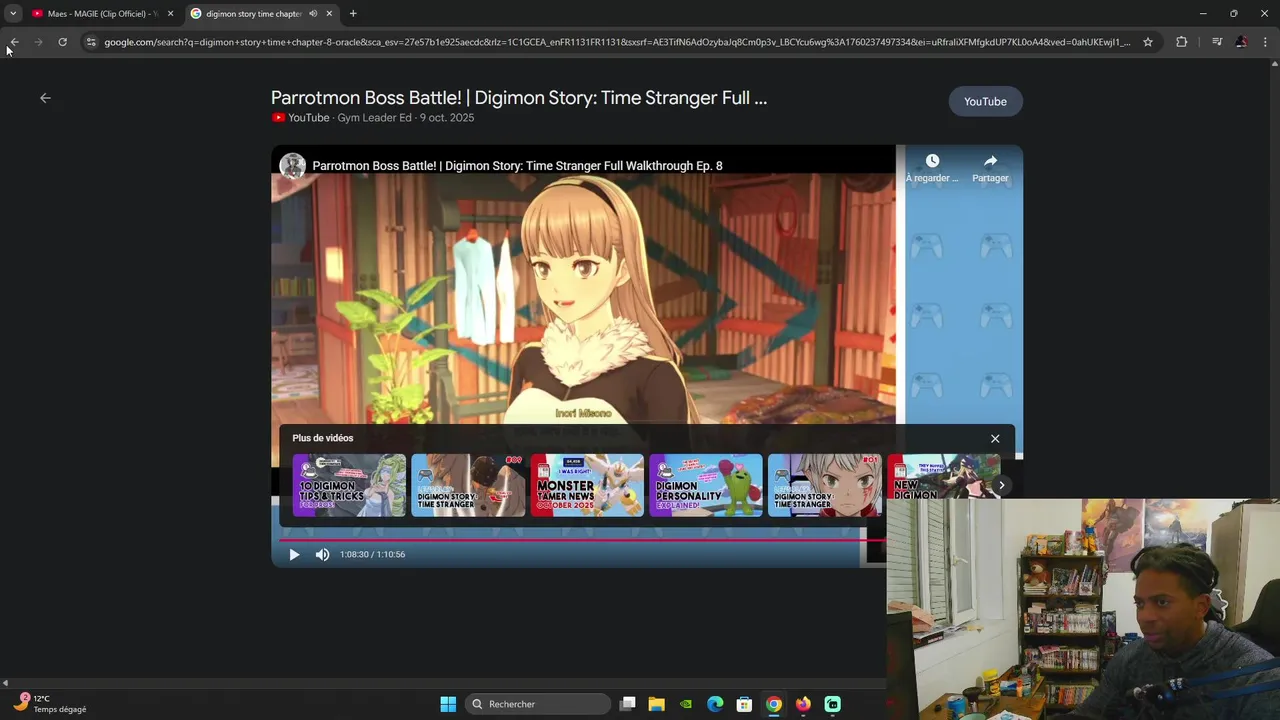
Task: Open Microsoft Store from the taskbar
Action: (744, 704)
